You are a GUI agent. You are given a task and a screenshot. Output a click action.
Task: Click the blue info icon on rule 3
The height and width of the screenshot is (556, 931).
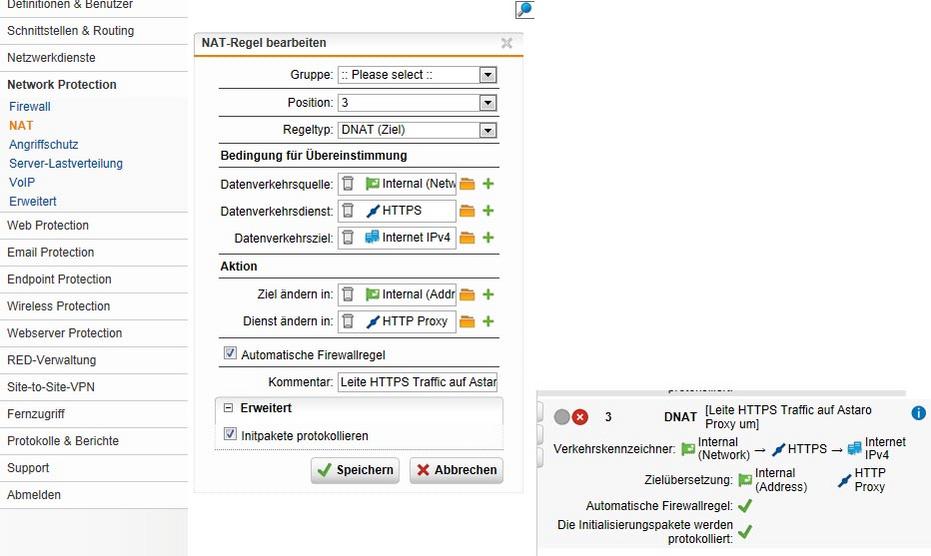(x=918, y=412)
